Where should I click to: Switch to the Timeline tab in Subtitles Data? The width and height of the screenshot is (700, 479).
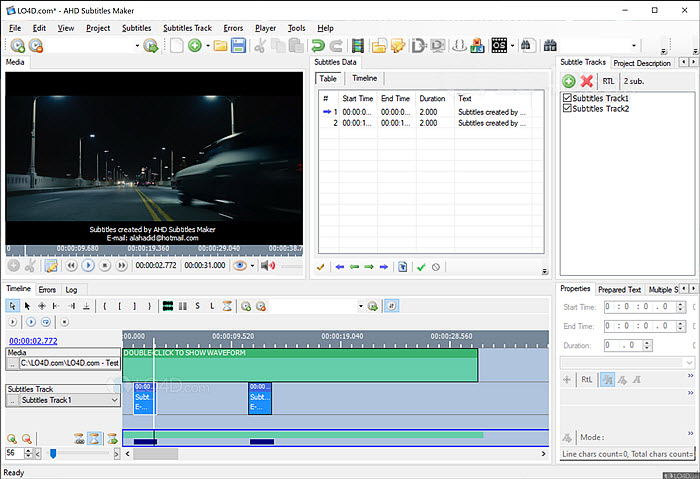364,78
